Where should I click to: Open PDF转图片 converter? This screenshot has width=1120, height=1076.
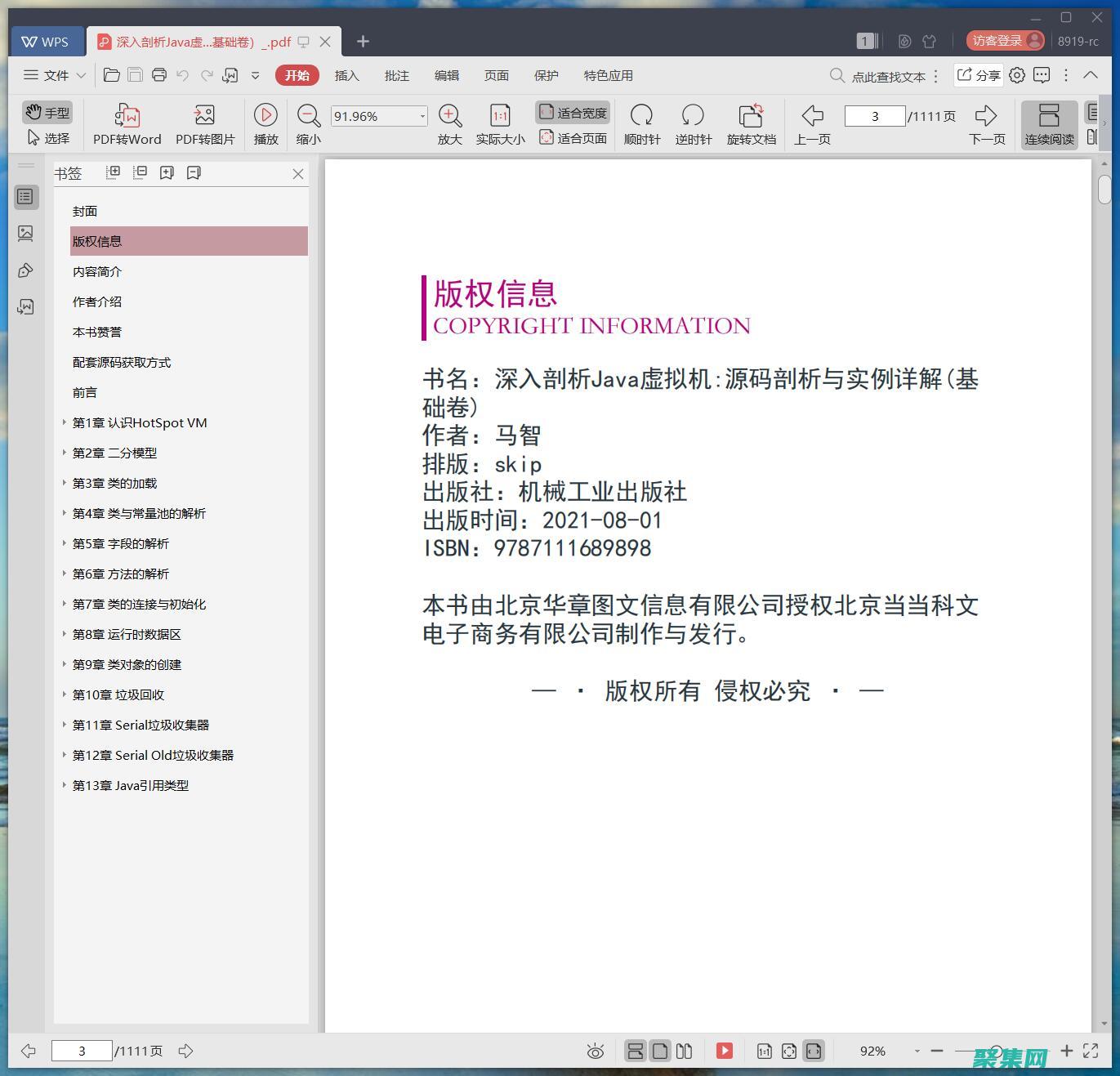pyautogui.click(x=203, y=123)
